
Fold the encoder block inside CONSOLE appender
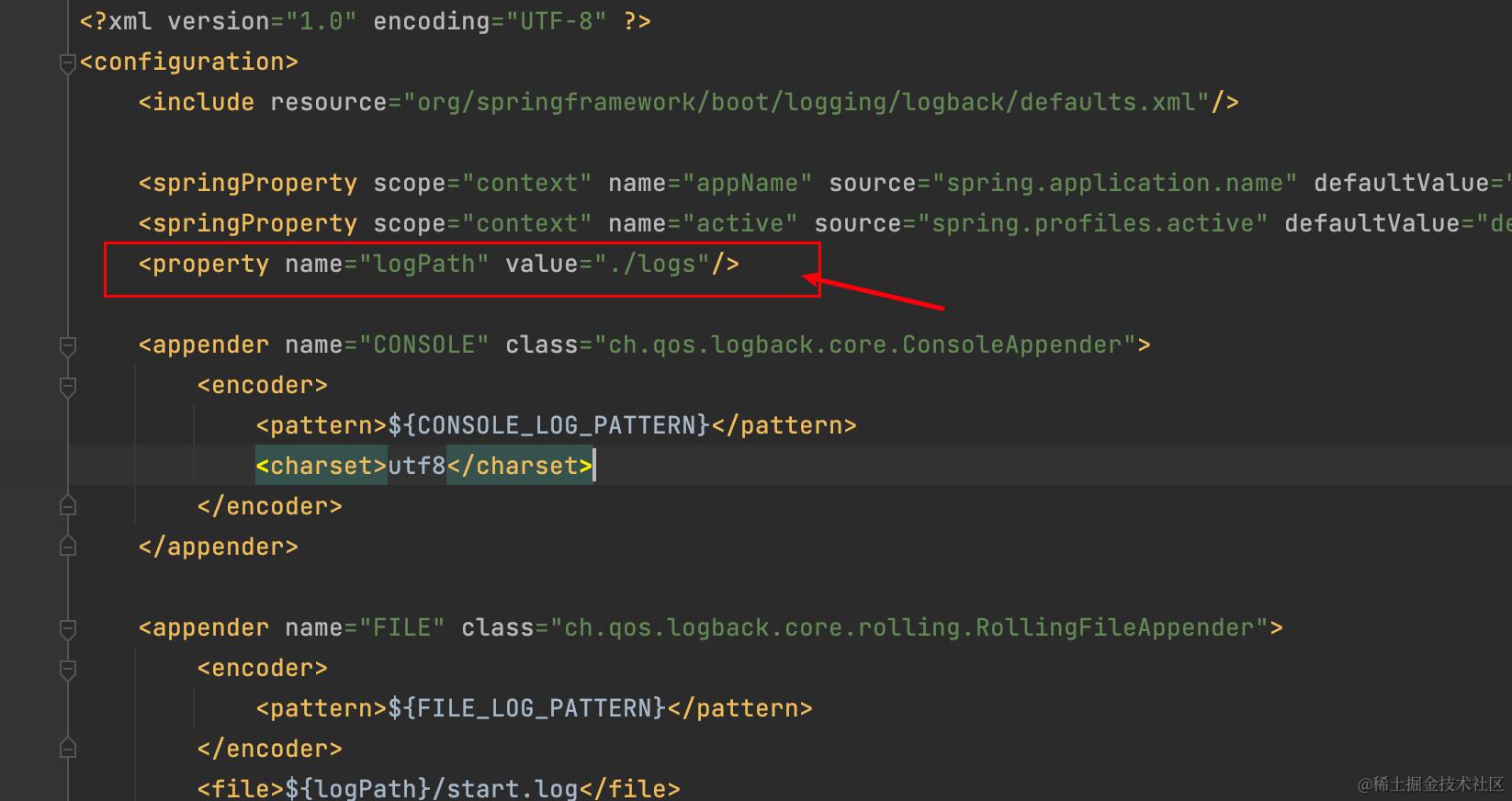pos(67,387)
